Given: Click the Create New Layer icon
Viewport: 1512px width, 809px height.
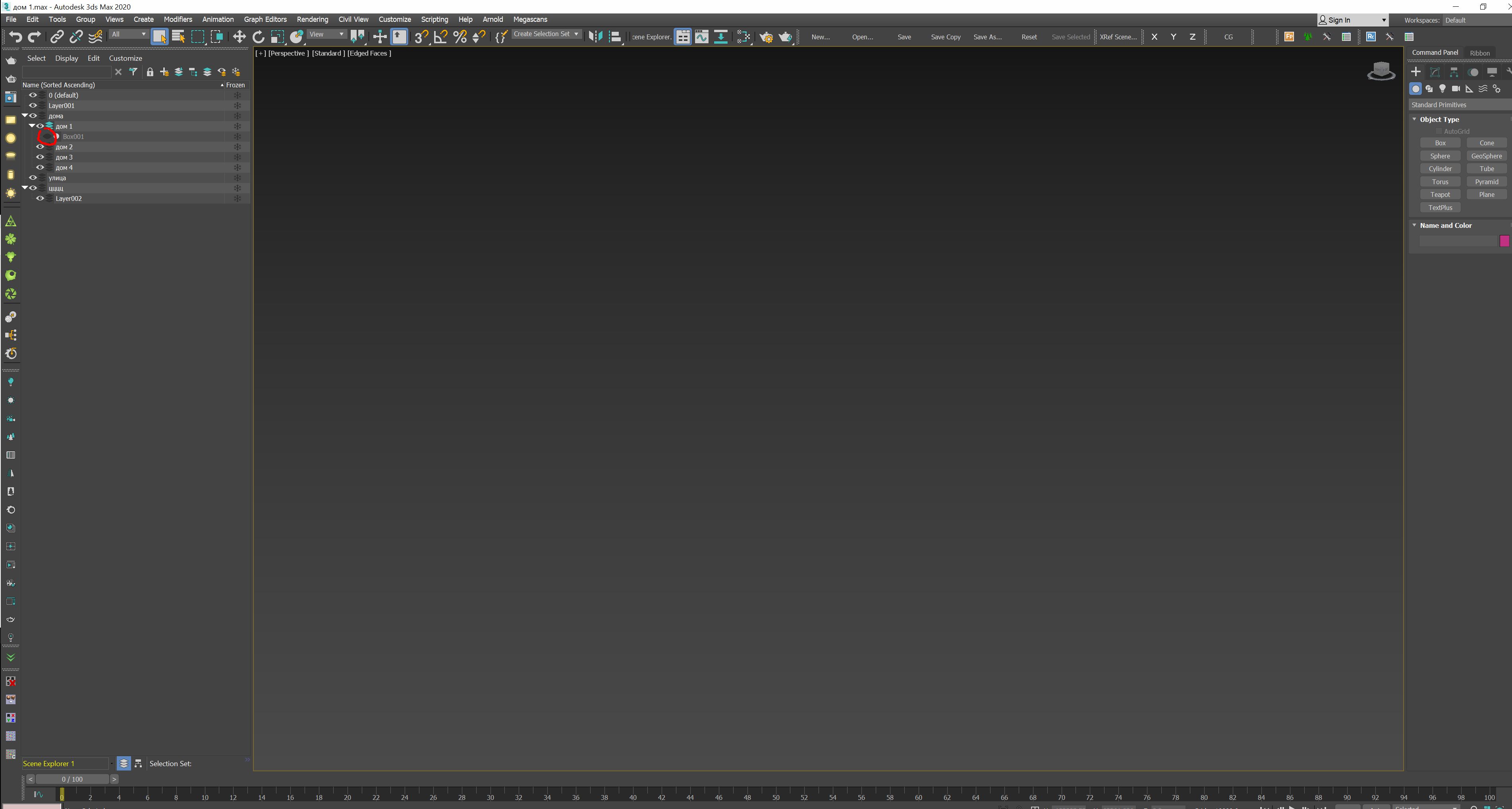Looking at the screenshot, I should 164,71.
